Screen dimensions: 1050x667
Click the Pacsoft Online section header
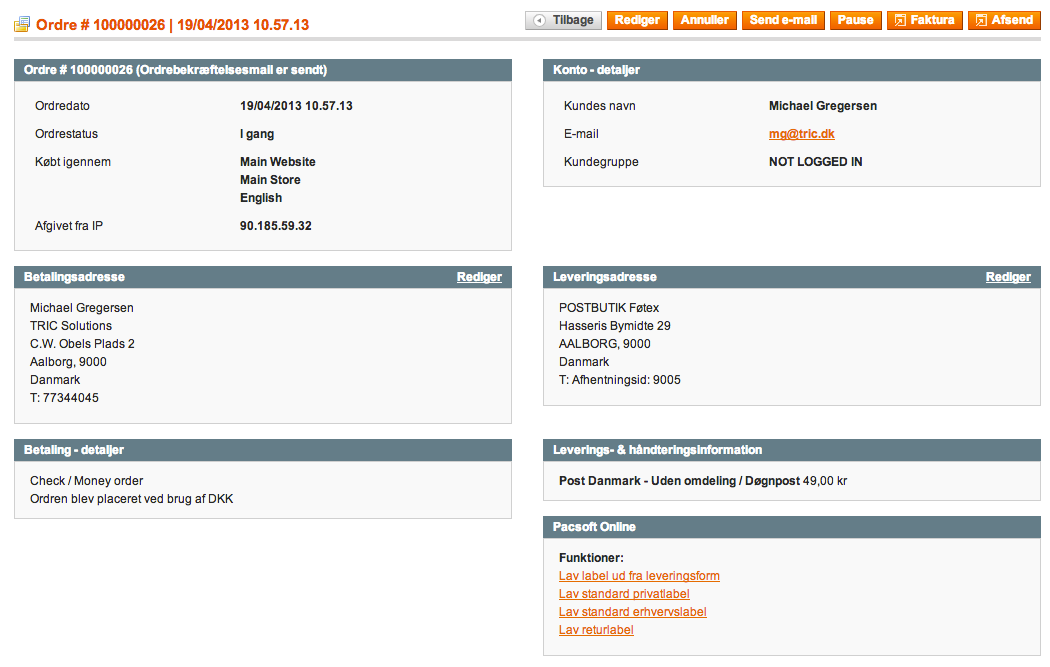[594, 527]
